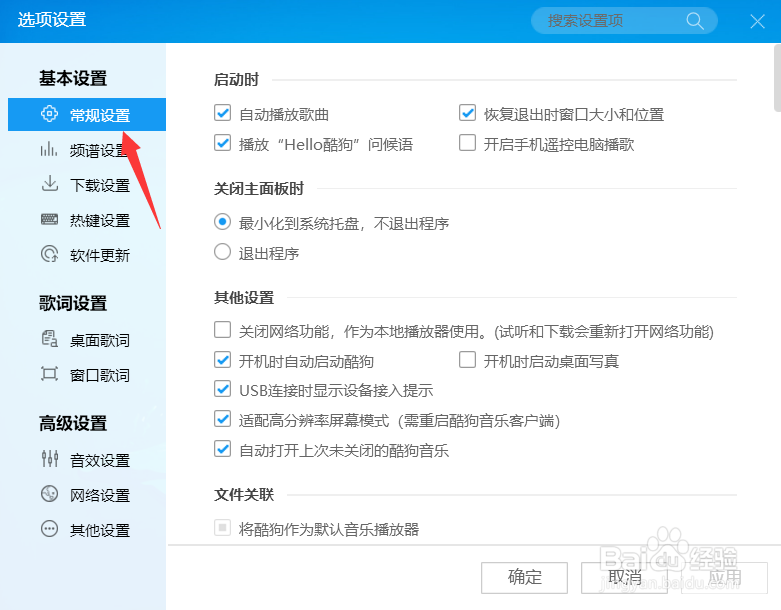The image size is (781, 610).
Task: Open 音效设置 menu item
Action: (87, 460)
